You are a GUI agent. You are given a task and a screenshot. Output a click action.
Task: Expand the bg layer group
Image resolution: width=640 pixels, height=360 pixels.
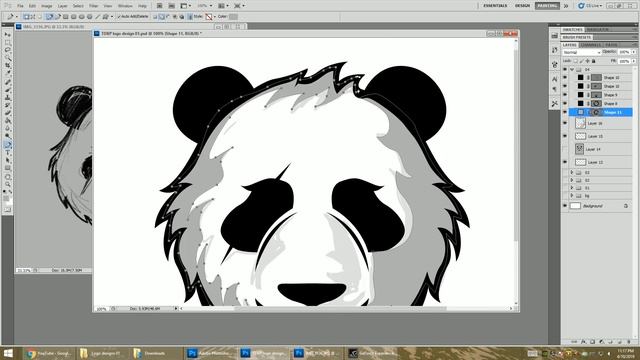572,196
